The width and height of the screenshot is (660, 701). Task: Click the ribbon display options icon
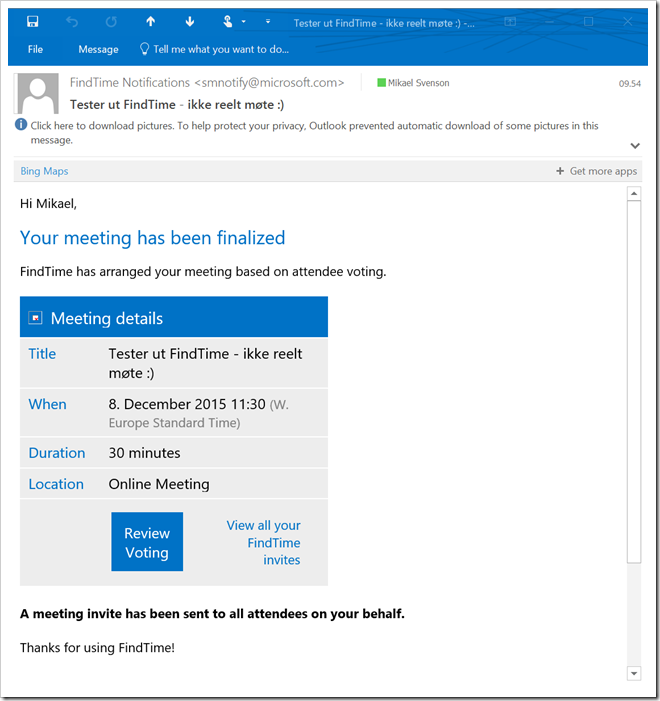pyautogui.click(x=510, y=21)
